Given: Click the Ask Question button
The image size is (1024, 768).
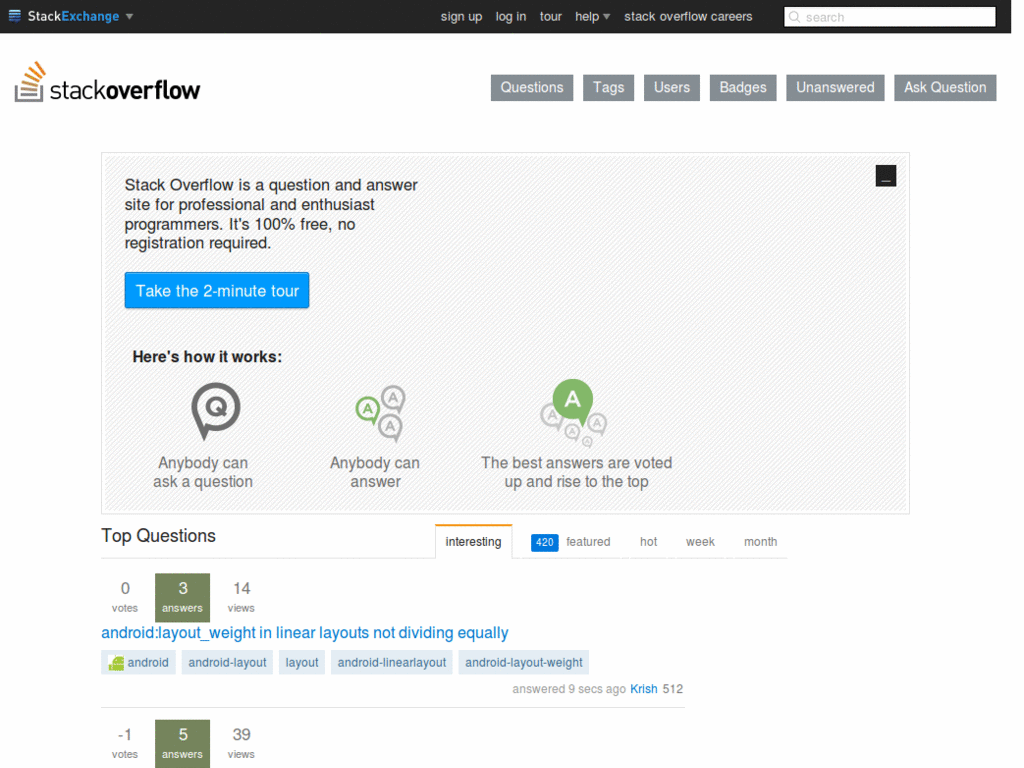Looking at the screenshot, I should coord(945,88).
